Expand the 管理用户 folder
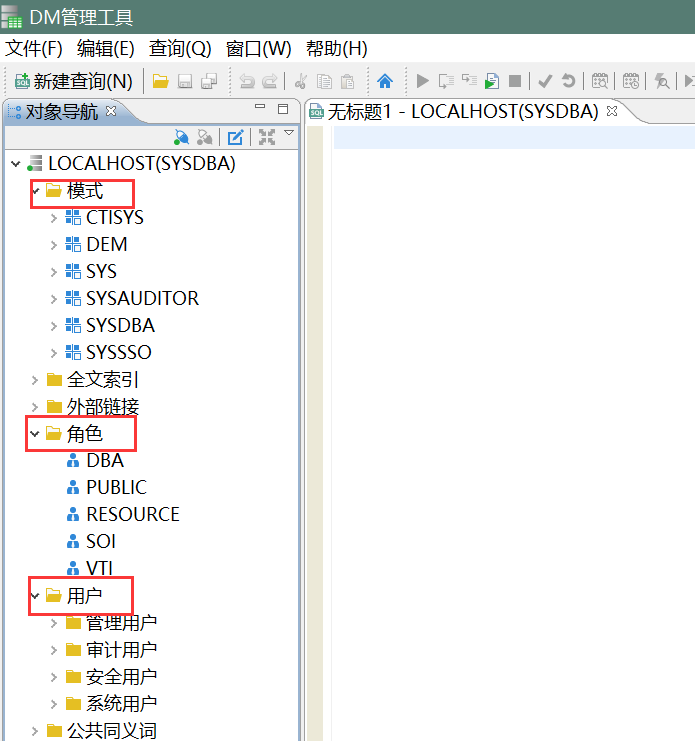The image size is (695, 741). (x=53, y=623)
